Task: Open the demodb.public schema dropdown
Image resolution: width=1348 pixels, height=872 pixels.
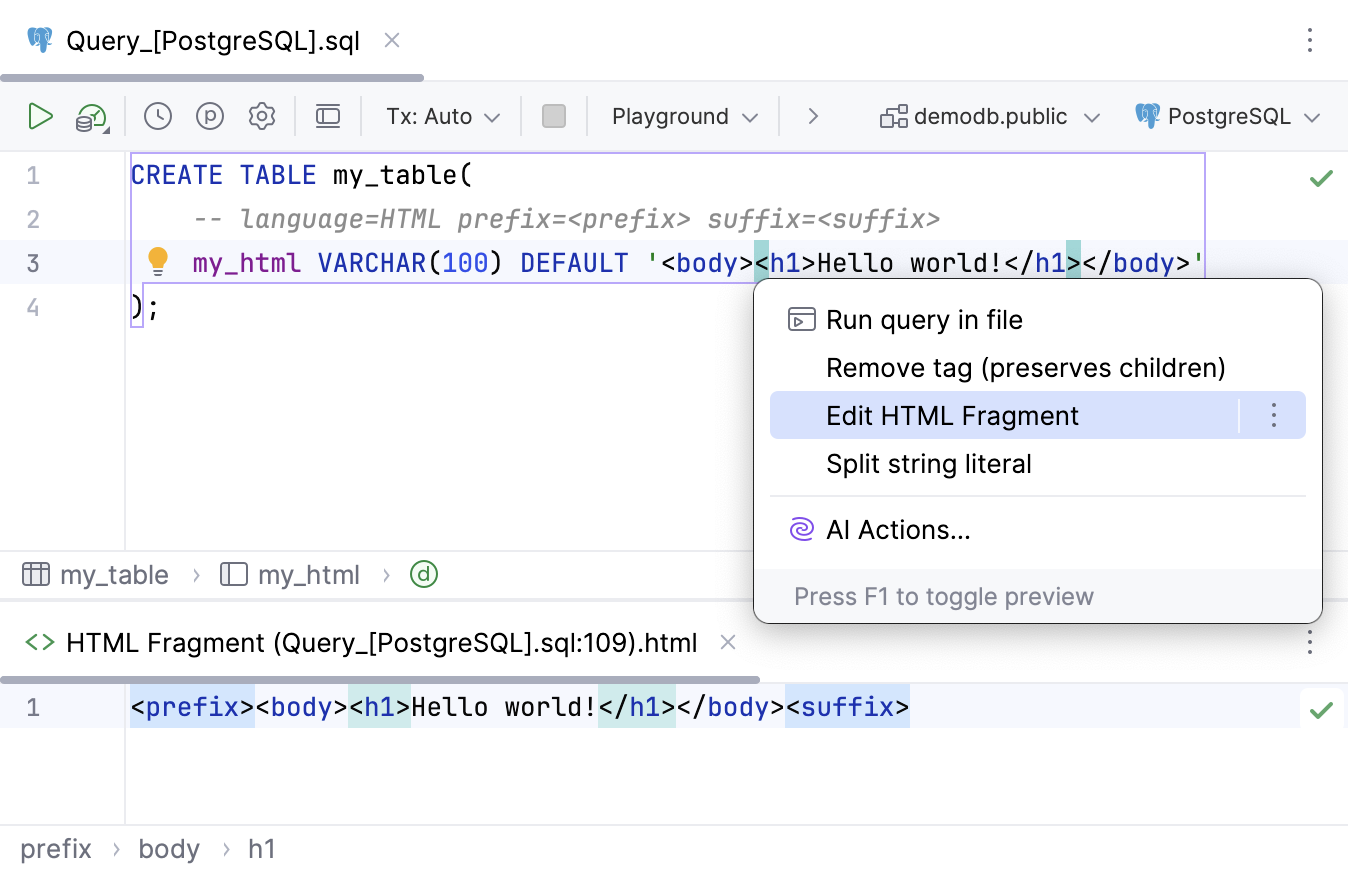Action: (988, 116)
